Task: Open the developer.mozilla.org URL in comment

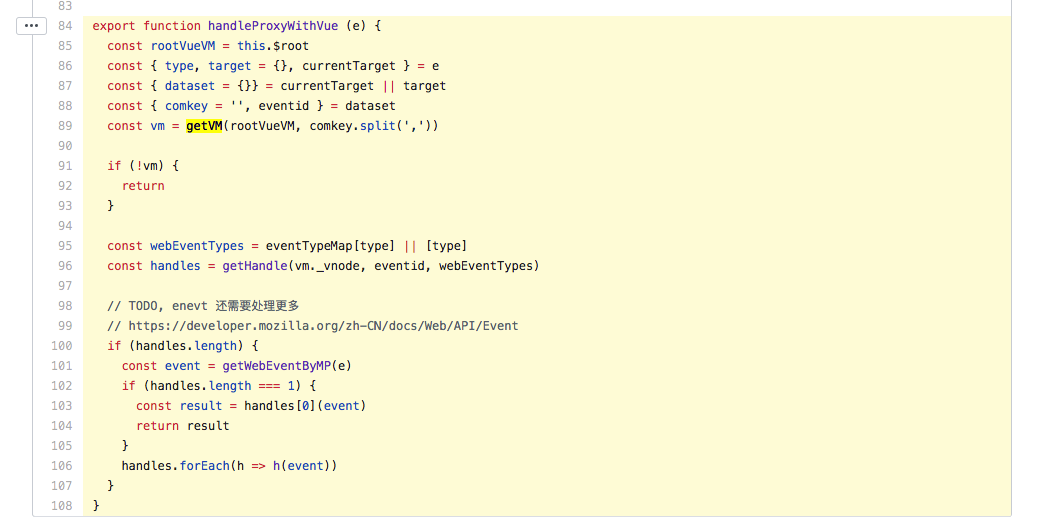Action: [323, 326]
